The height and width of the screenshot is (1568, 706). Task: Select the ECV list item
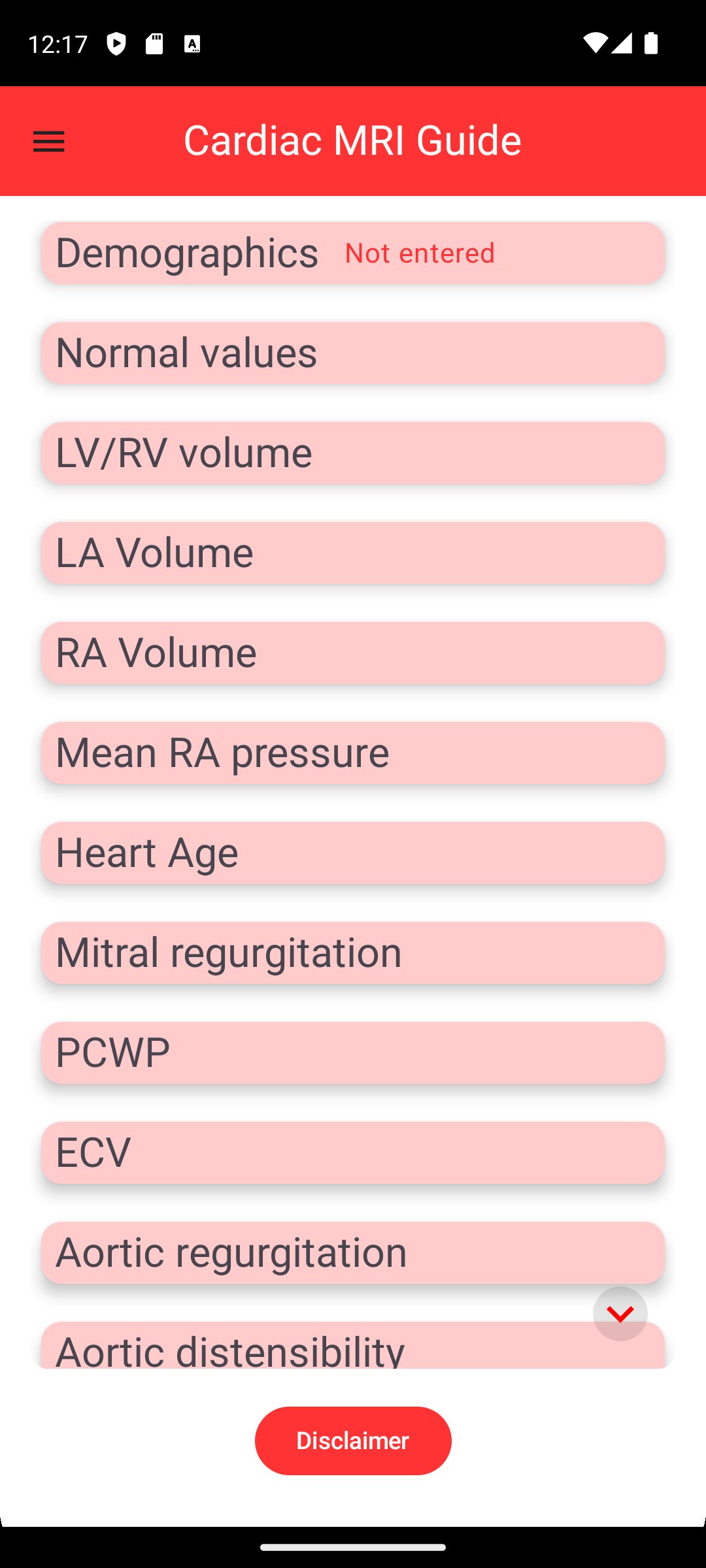point(353,1152)
